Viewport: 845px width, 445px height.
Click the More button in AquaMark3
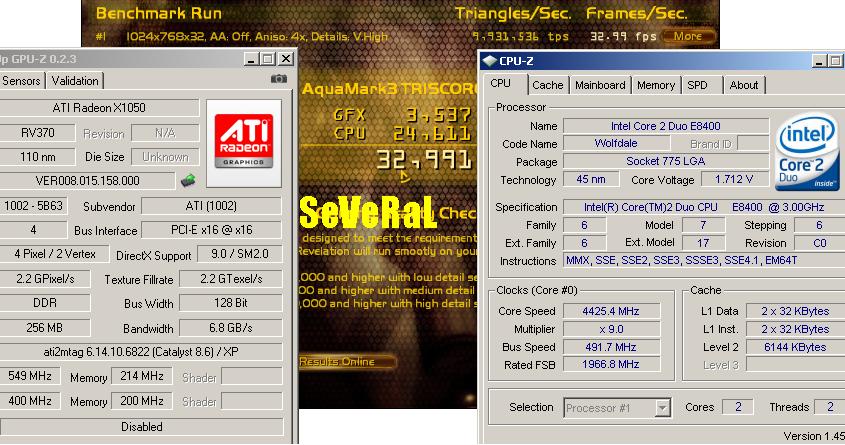[688, 36]
